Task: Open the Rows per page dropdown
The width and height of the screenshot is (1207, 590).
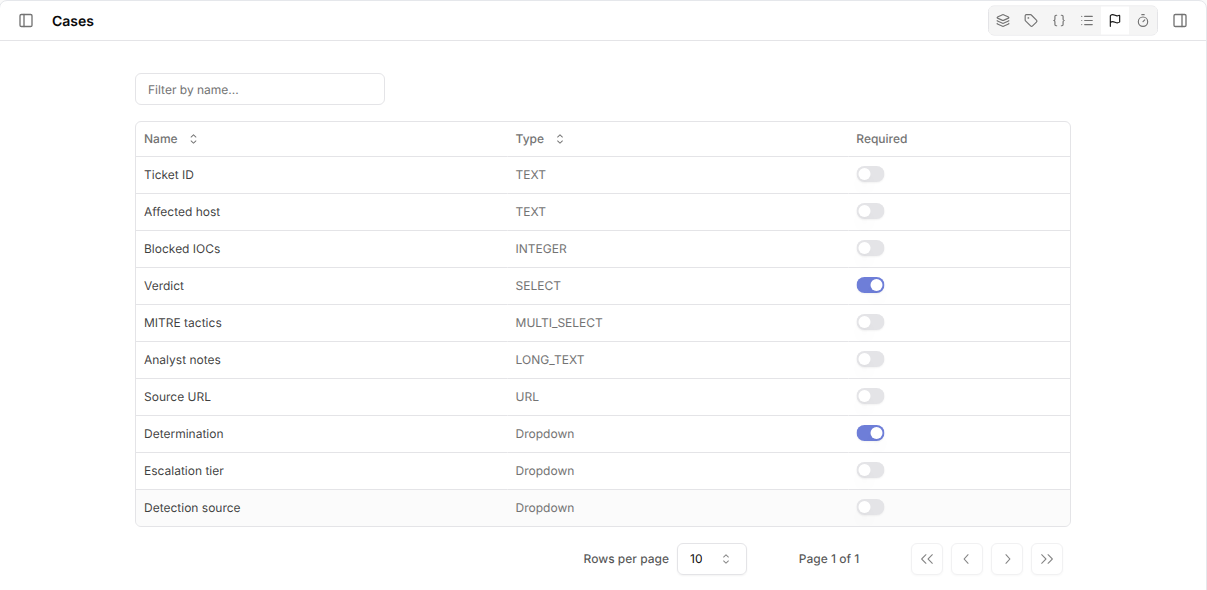Action: click(712, 559)
